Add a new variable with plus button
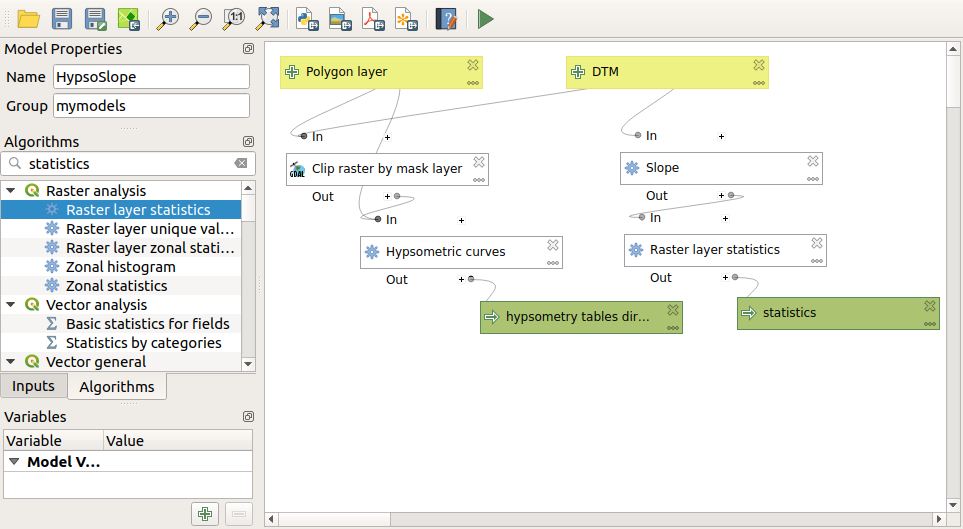 (x=205, y=514)
